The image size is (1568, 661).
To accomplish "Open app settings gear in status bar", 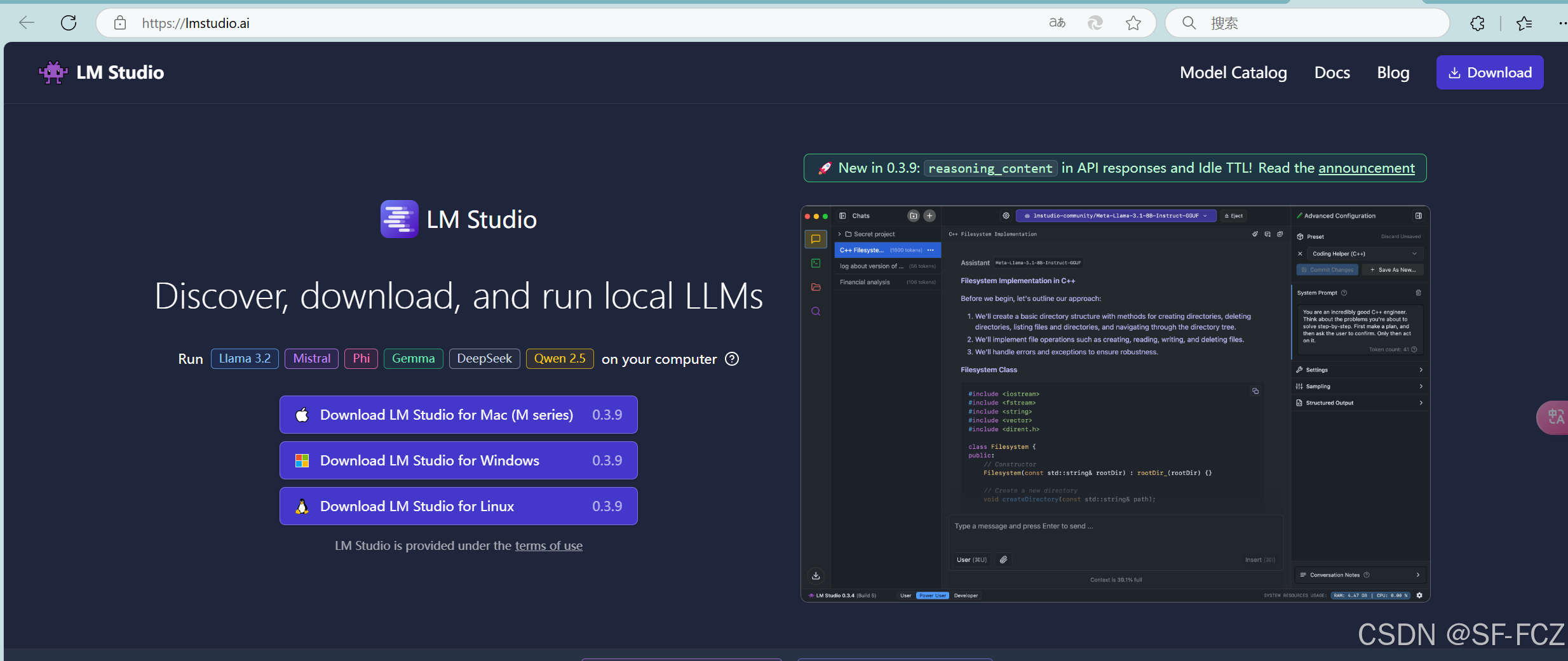I will pos(1419,596).
